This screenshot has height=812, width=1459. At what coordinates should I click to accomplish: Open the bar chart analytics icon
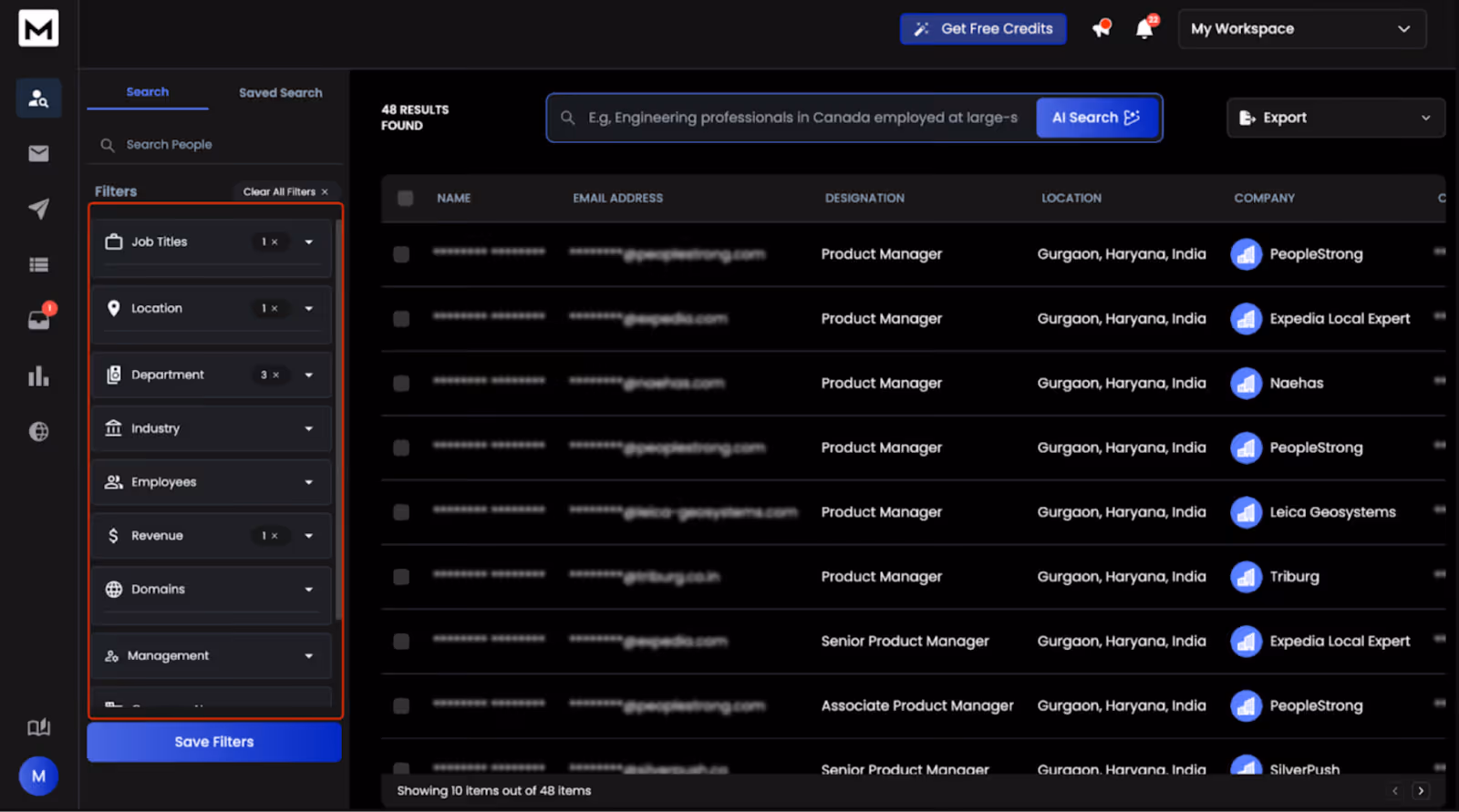pos(38,375)
